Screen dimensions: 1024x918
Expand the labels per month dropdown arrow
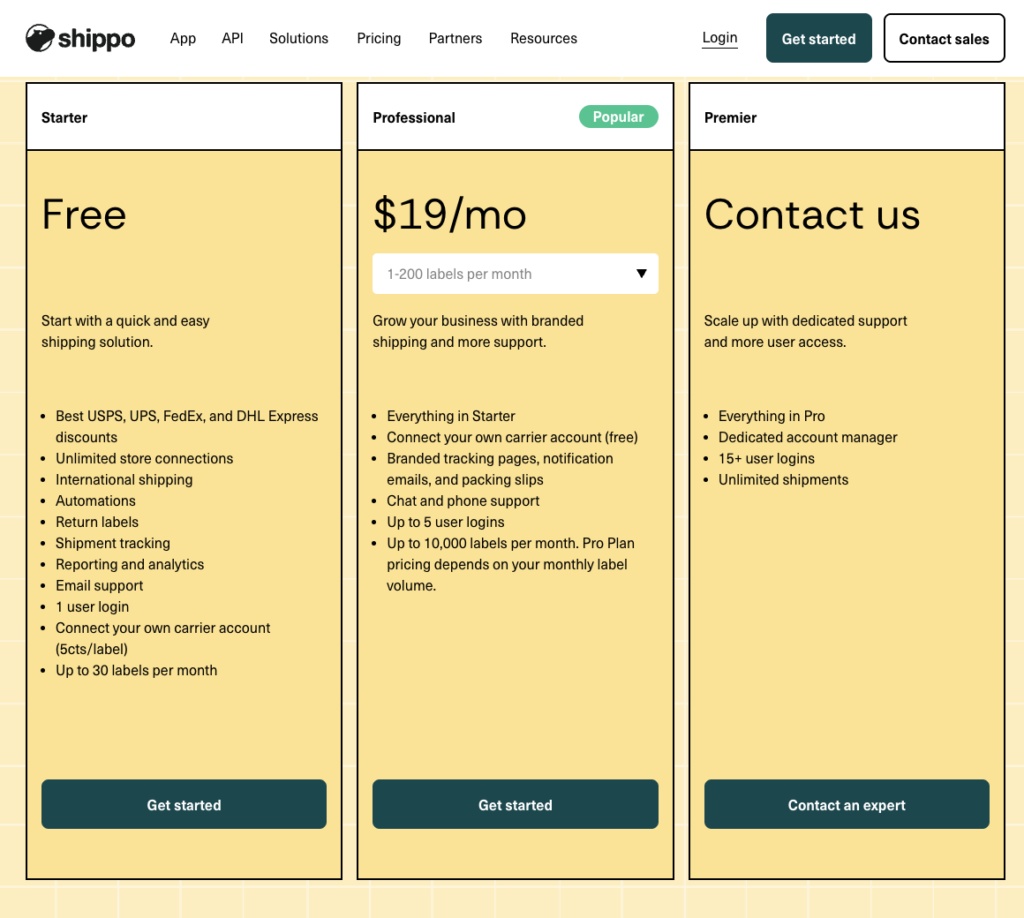point(641,274)
